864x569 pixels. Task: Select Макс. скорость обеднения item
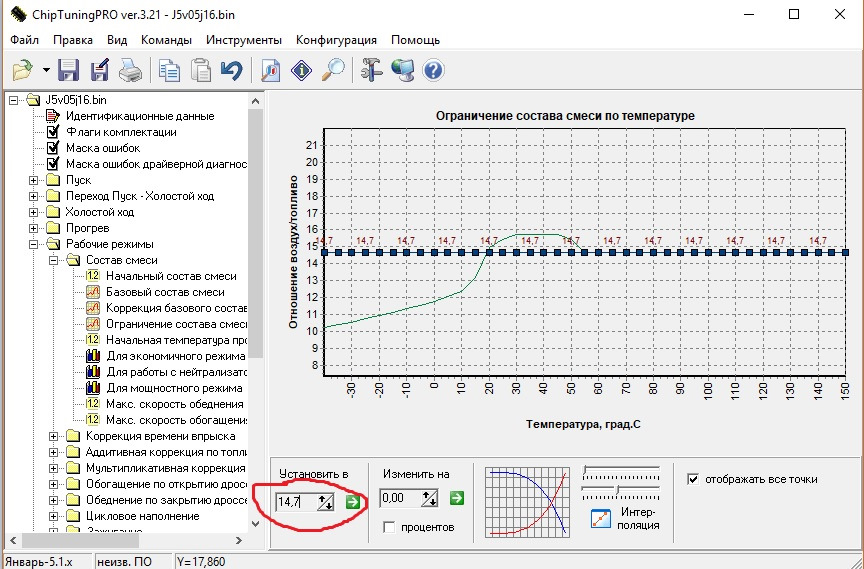[175, 404]
